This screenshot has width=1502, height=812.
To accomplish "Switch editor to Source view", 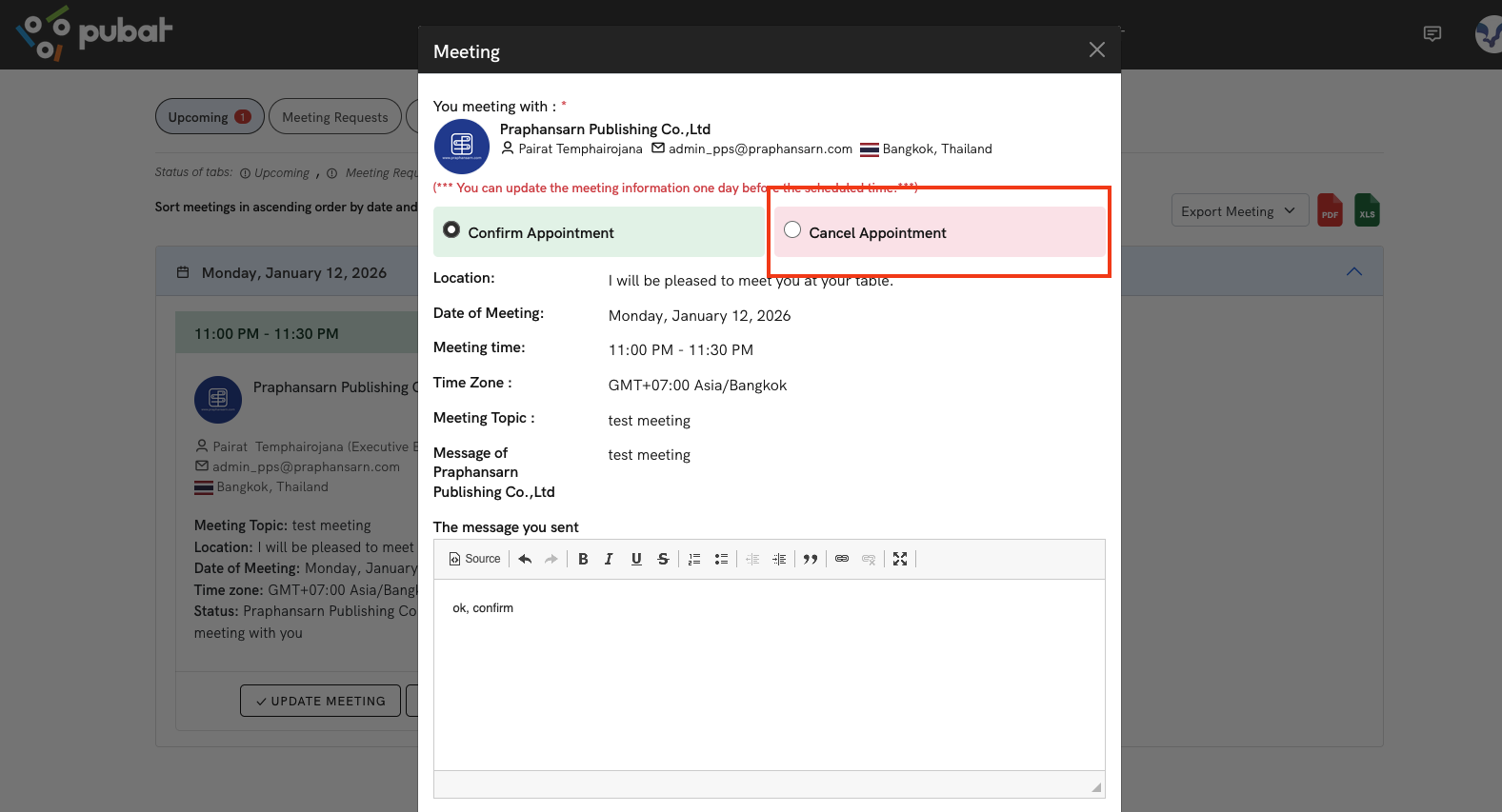I will click(474, 559).
